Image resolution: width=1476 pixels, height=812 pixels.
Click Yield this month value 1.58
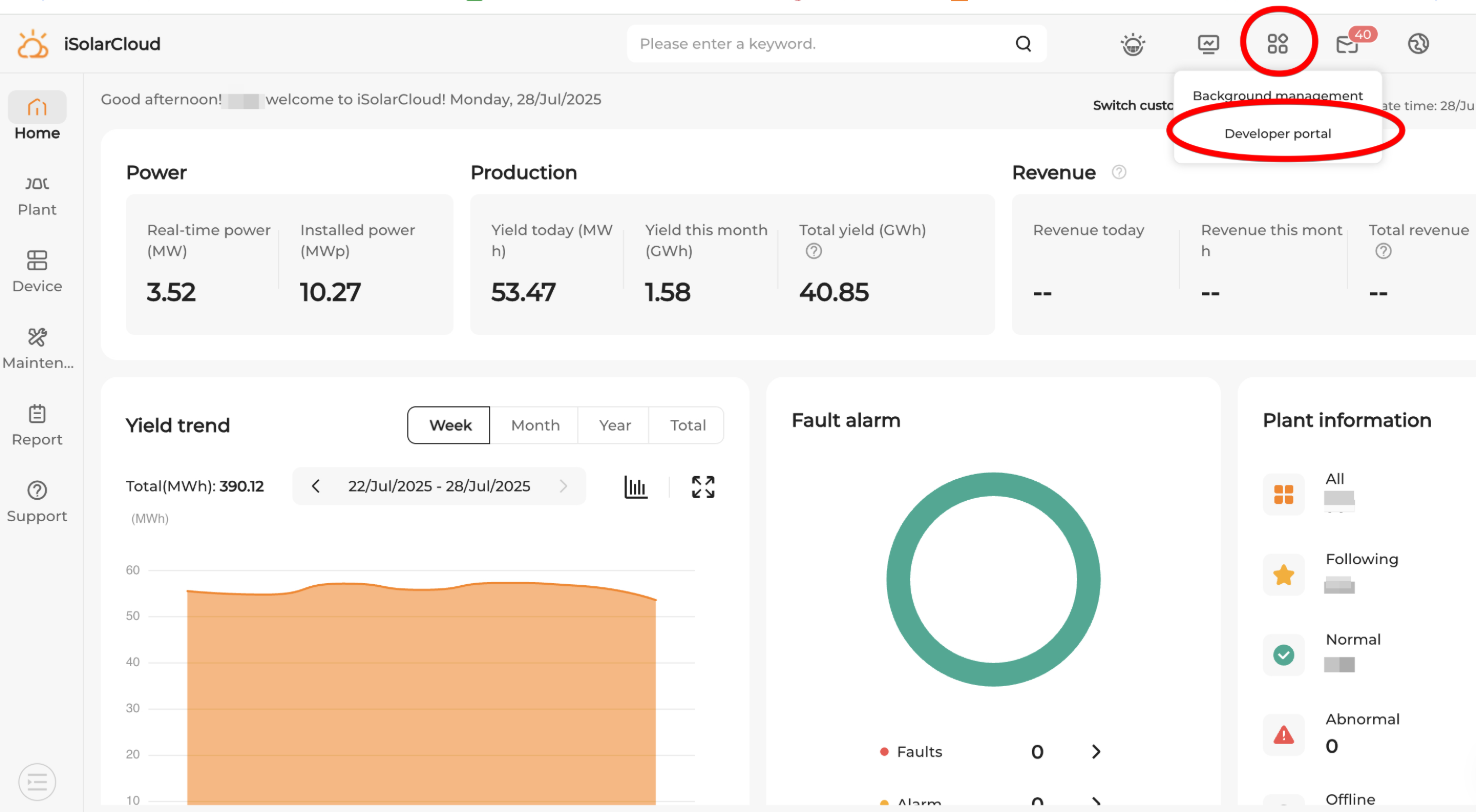667,292
